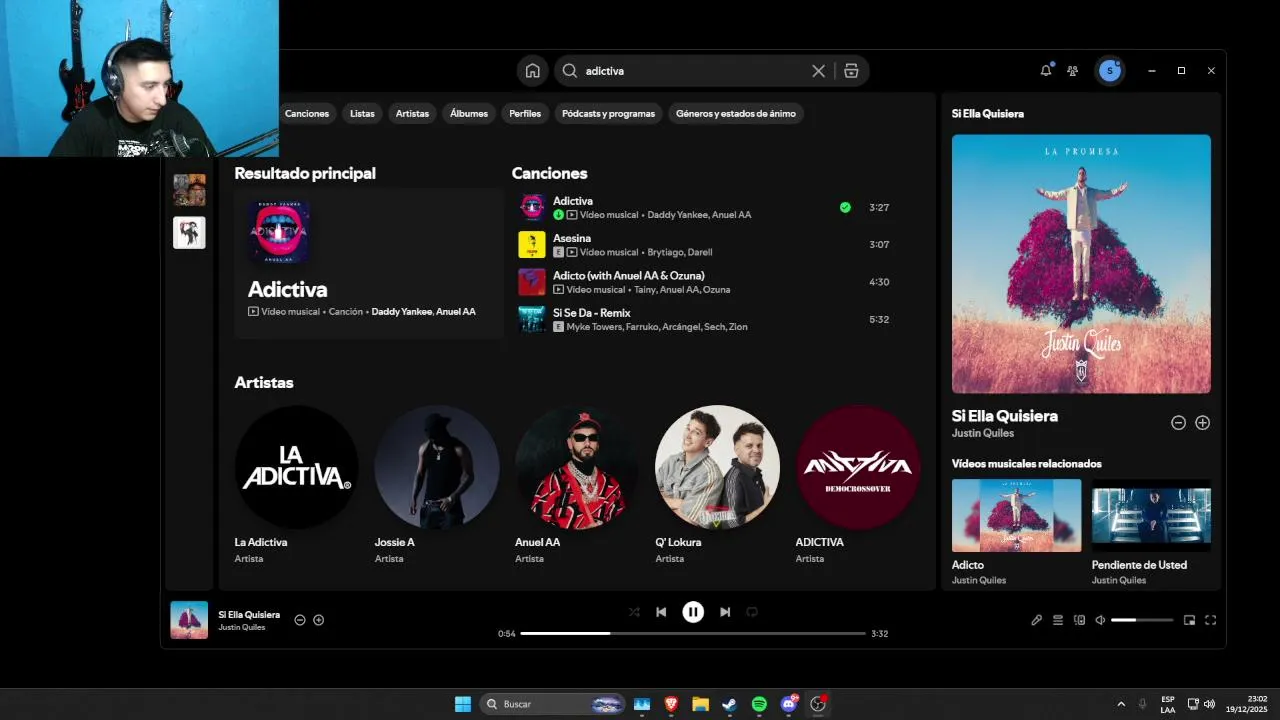Hide this track using side panel minus icon
Screen dimensions: 1280x720
[x=1178, y=423]
